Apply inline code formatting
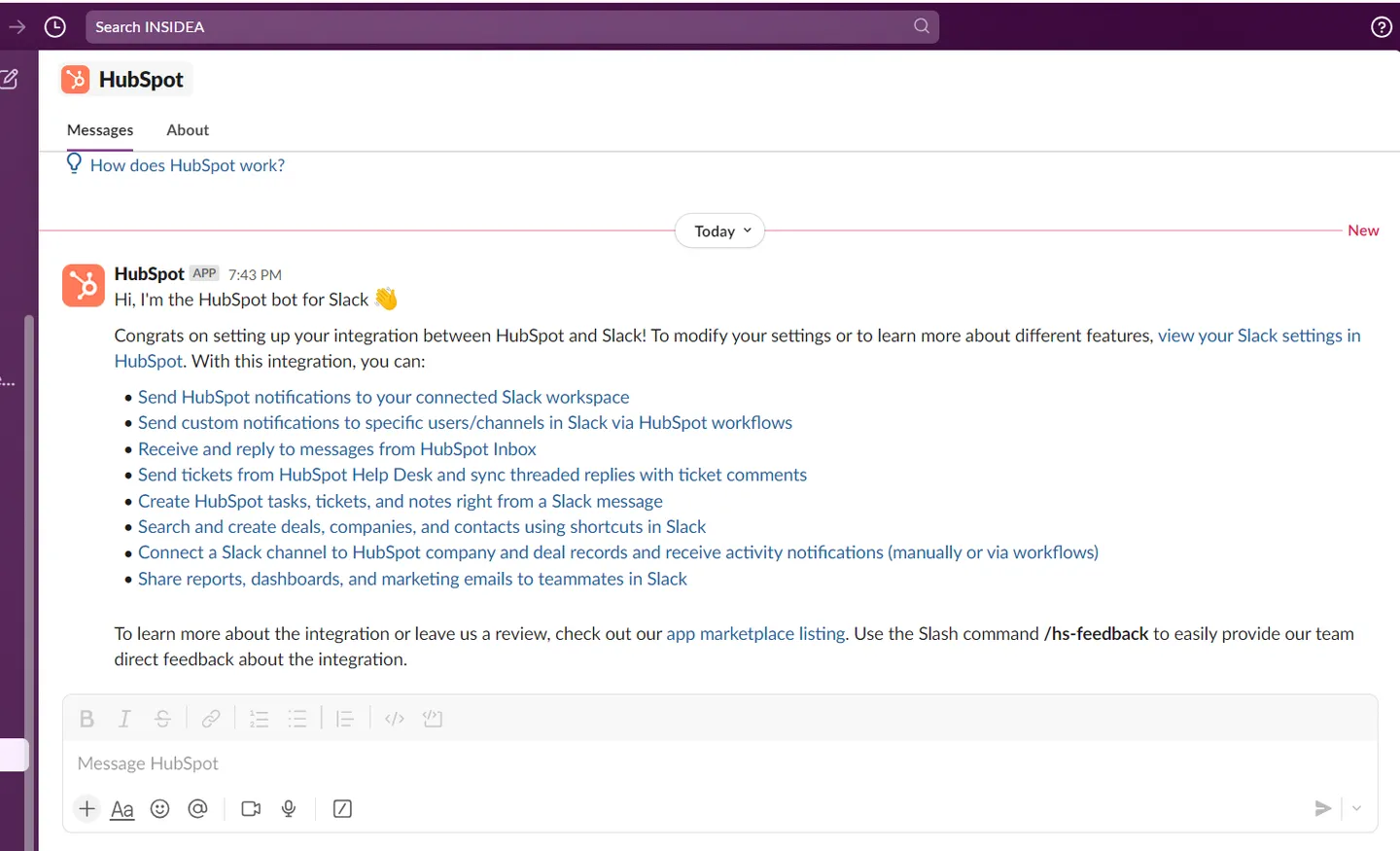Viewport: 1400px width, 851px height. coord(394,719)
